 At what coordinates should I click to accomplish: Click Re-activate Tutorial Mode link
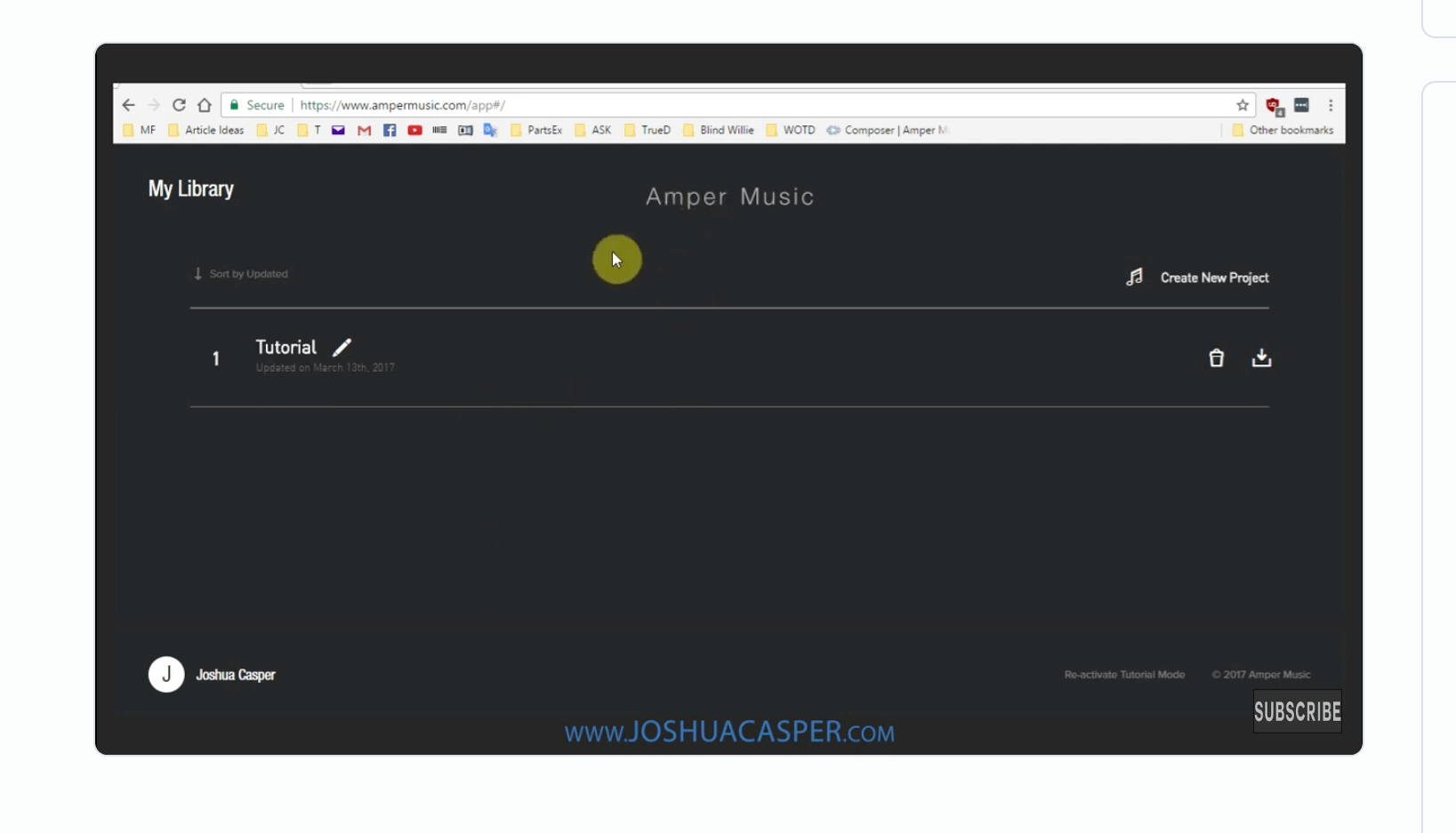pos(1124,675)
